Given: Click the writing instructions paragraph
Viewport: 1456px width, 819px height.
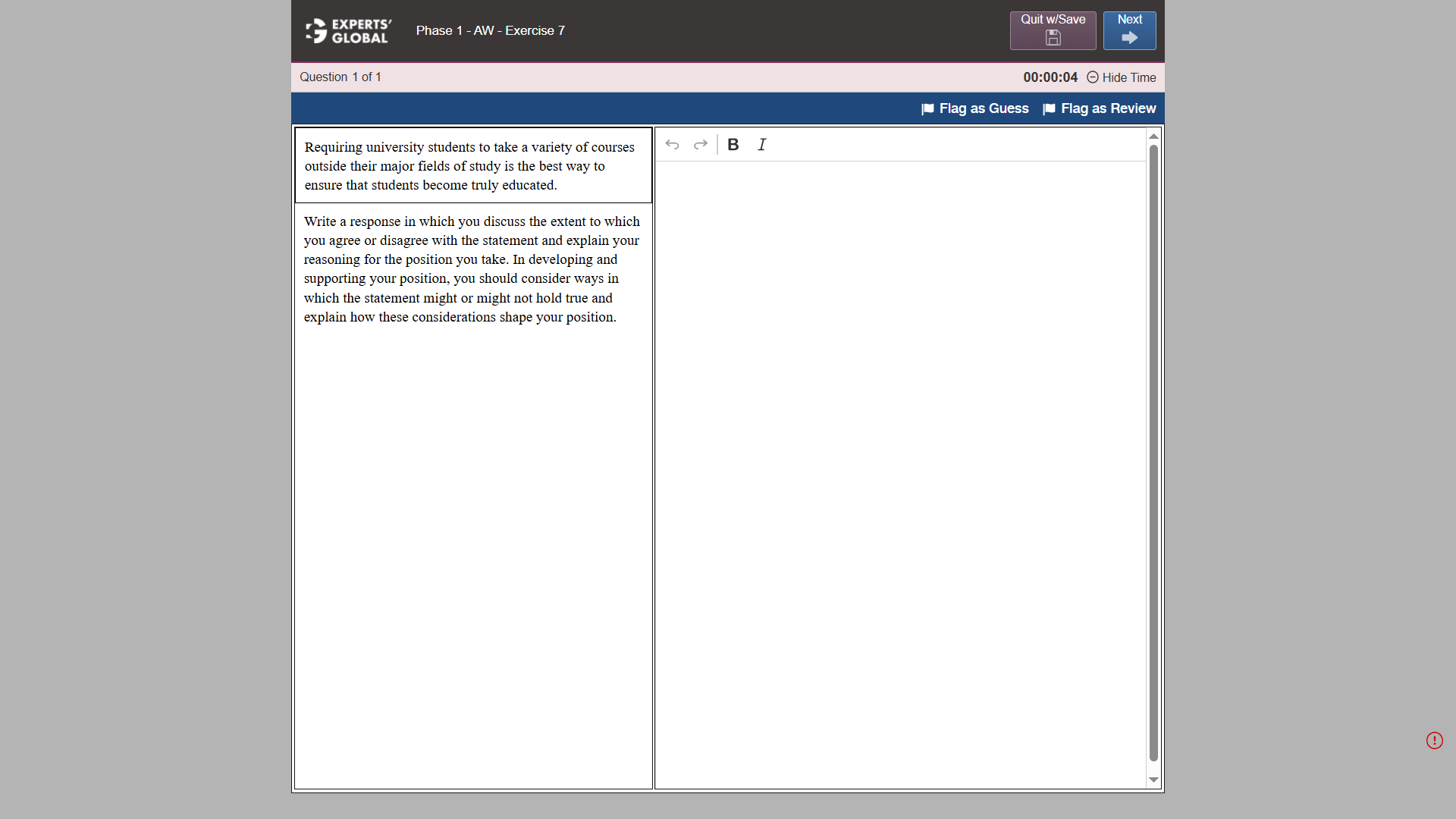Looking at the screenshot, I should (472, 269).
